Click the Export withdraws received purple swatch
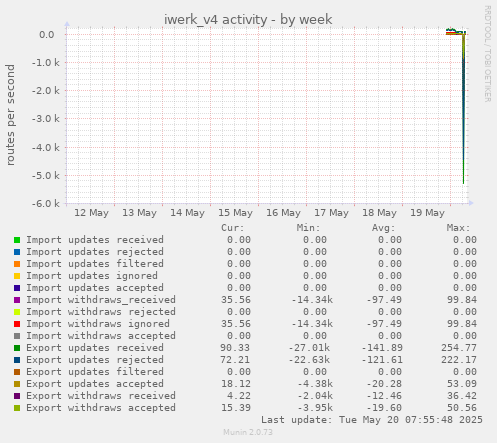 (x=17, y=396)
